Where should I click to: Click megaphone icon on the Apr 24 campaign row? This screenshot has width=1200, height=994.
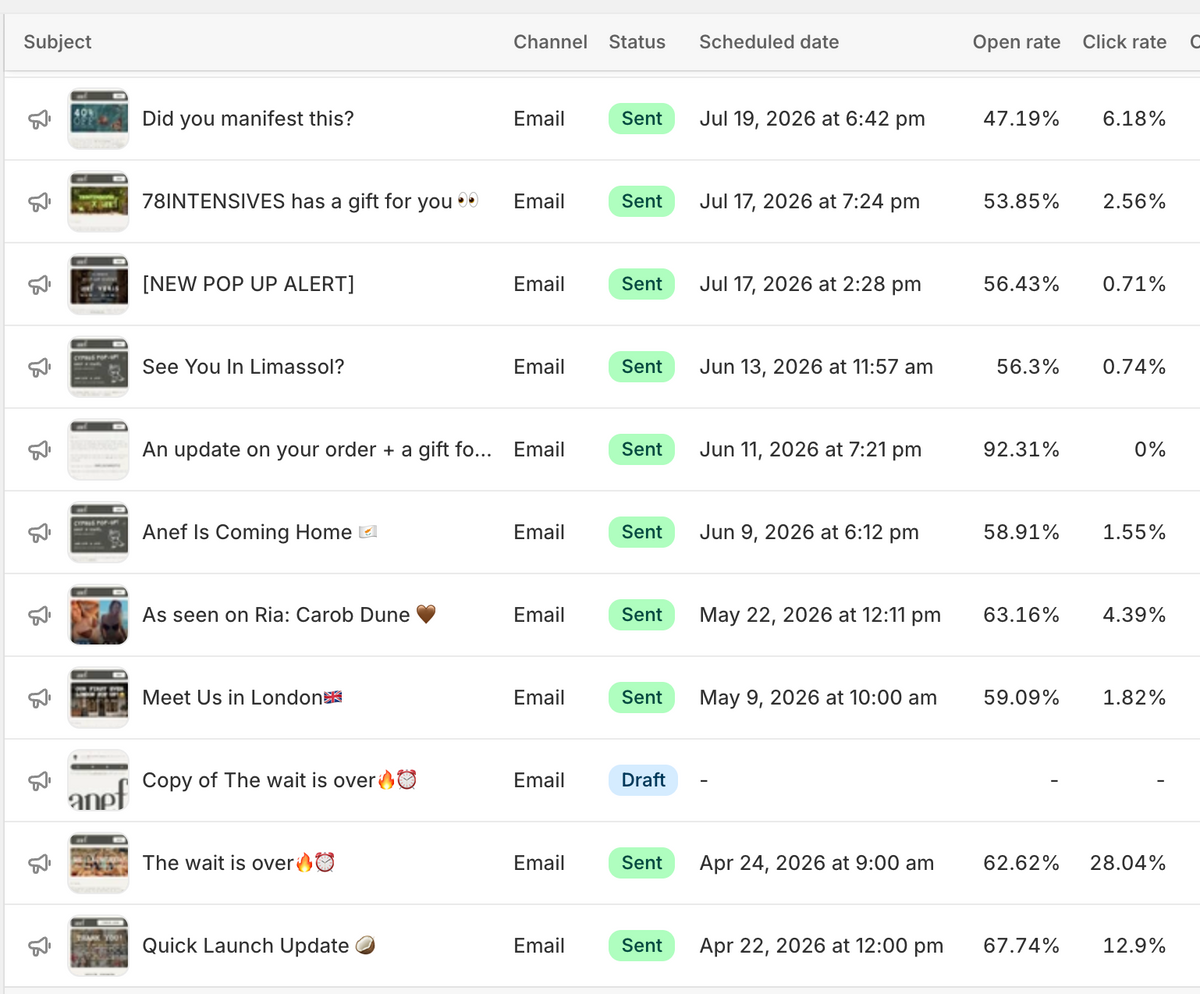[39, 863]
